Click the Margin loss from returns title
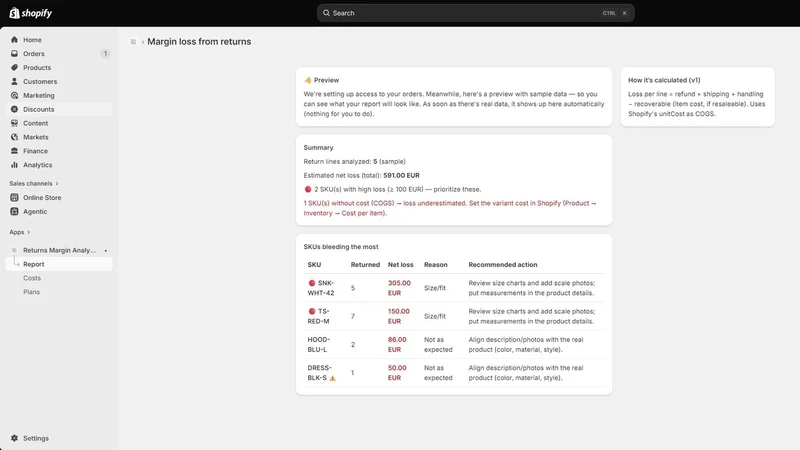 (x=199, y=42)
